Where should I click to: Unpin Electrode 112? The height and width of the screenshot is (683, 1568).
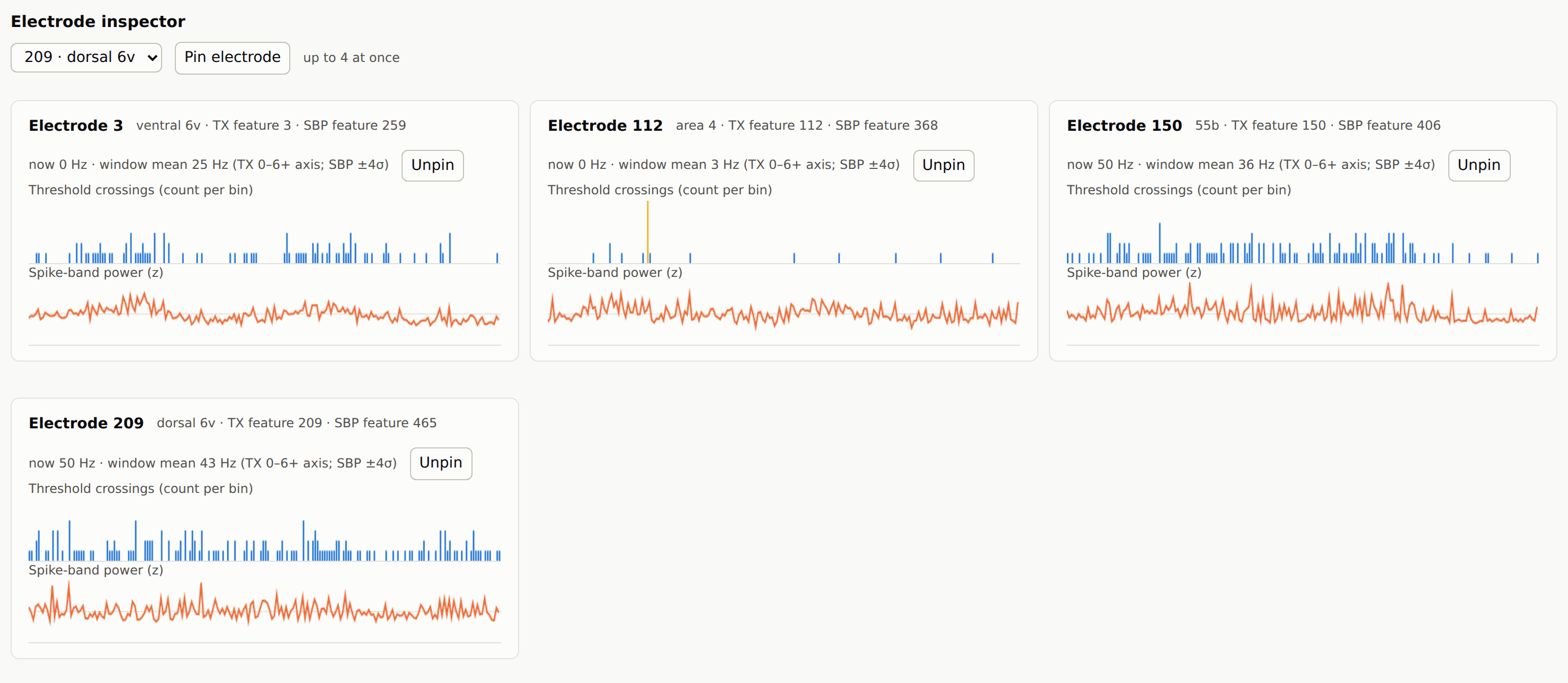pos(943,165)
